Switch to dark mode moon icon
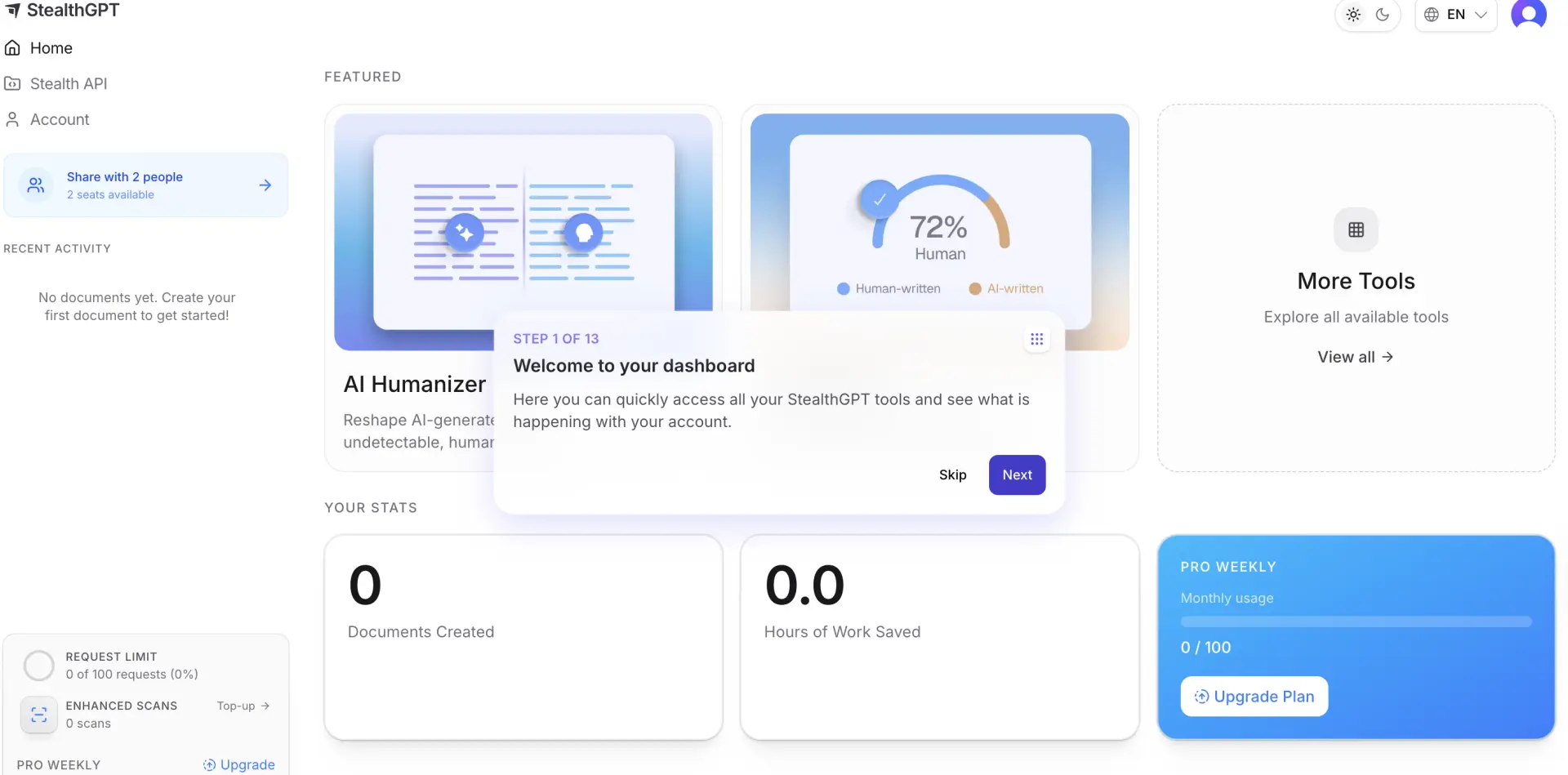The width and height of the screenshot is (1568, 775). [x=1383, y=15]
